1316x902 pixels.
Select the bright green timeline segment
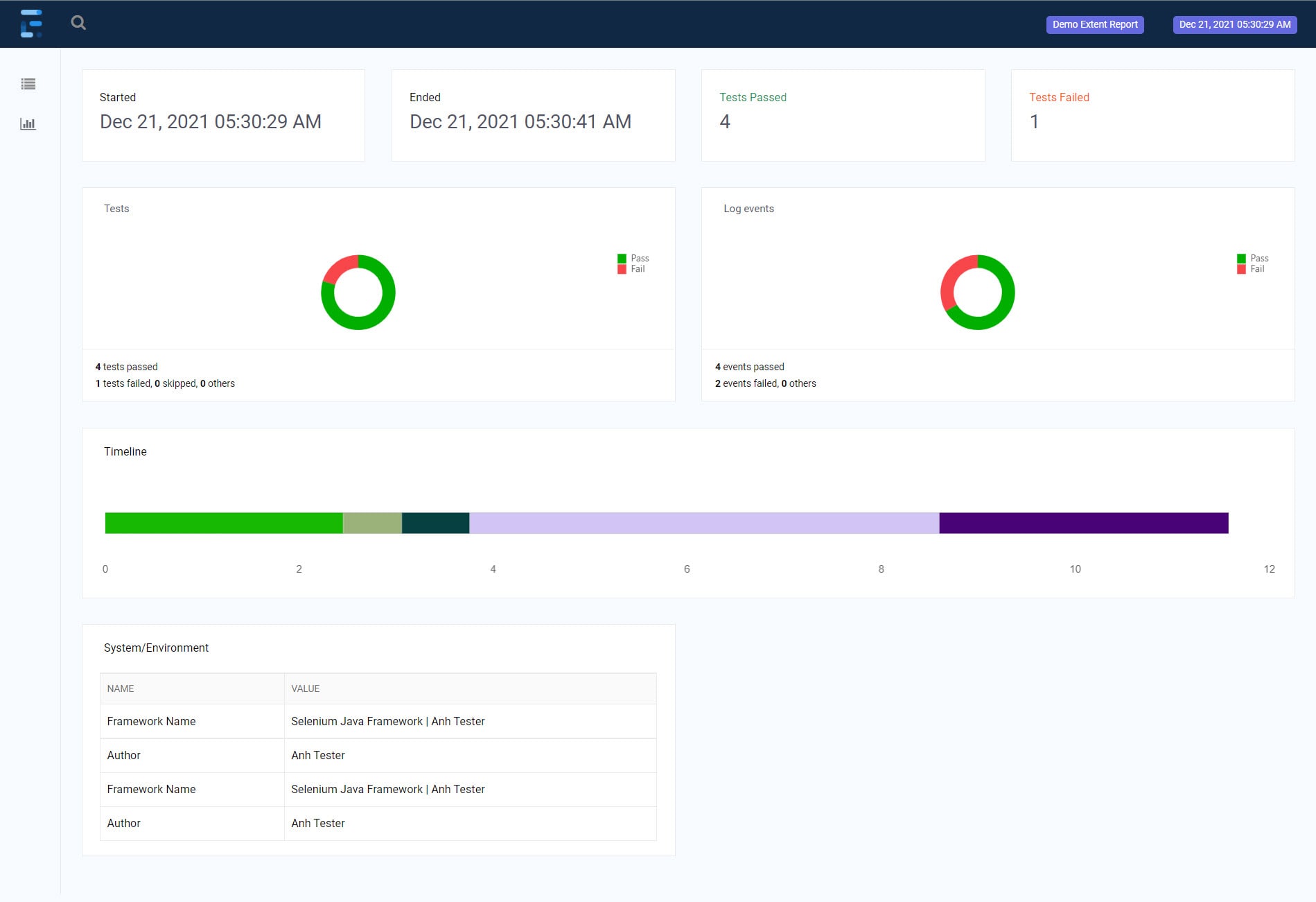224,523
